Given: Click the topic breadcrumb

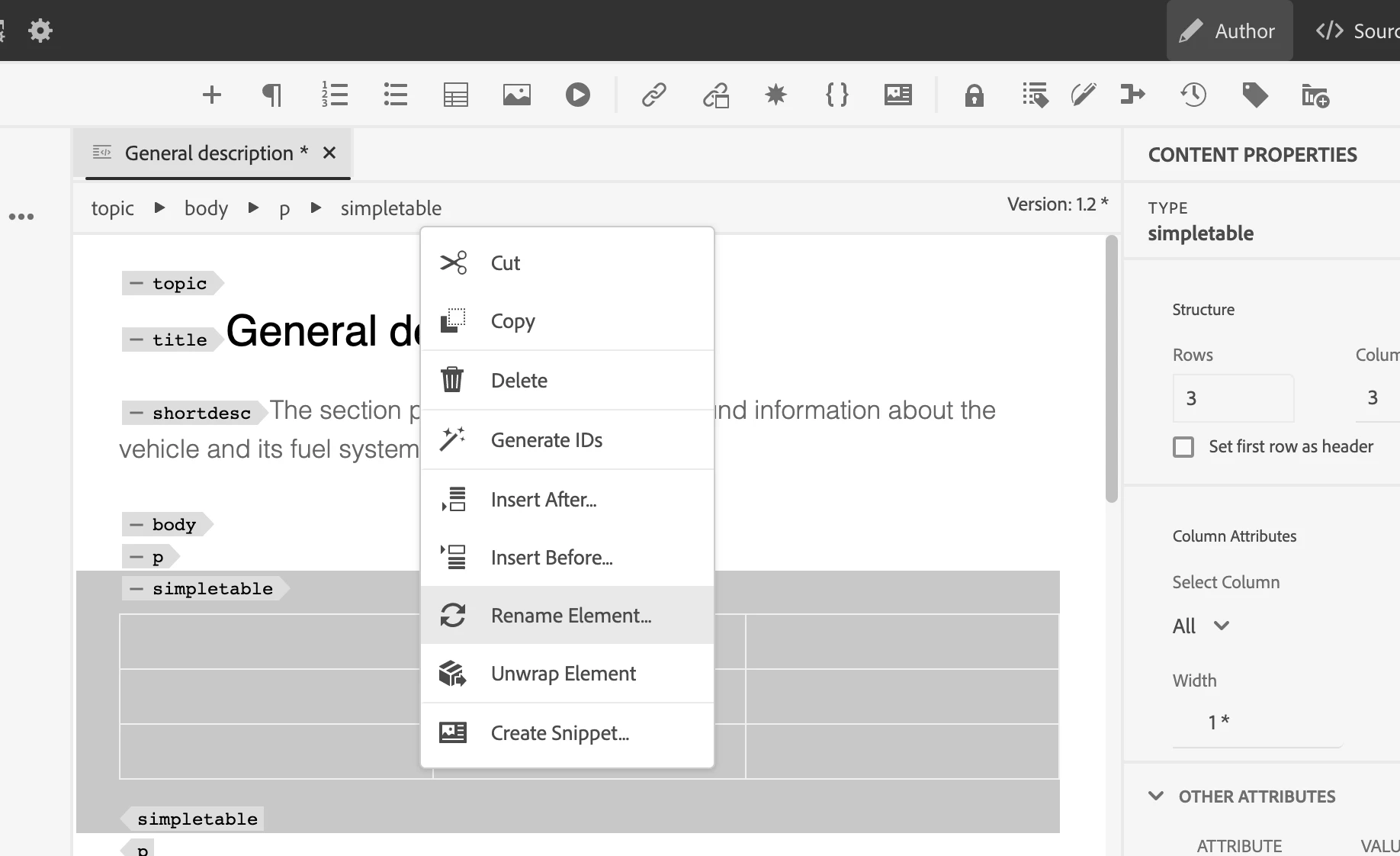Looking at the screenshot, I should point(113,208).
